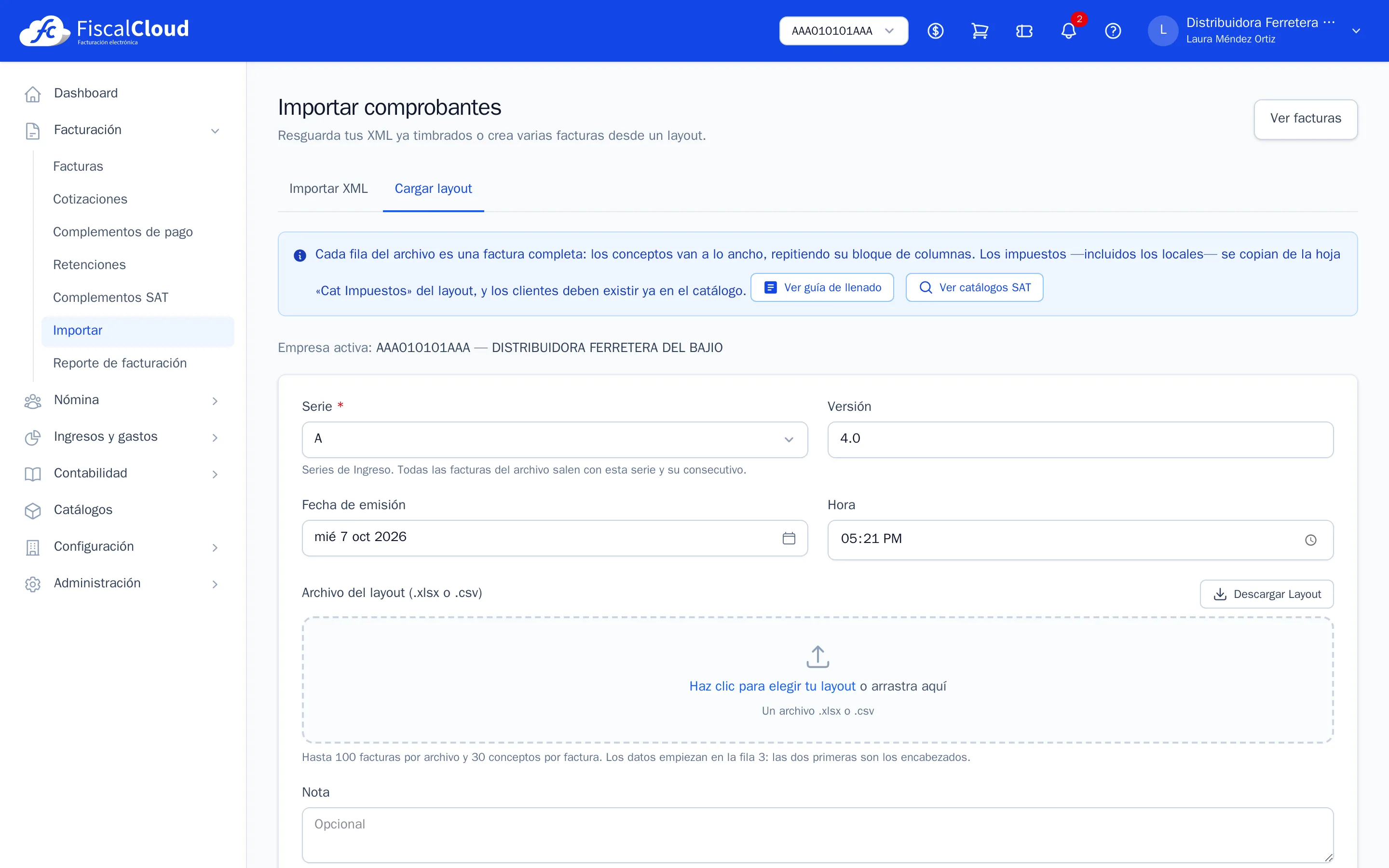Image resolution: width=1389 pixels, height=868 pixels.
Task: Click the Ver facturas button
Action: coord(1305,119)
